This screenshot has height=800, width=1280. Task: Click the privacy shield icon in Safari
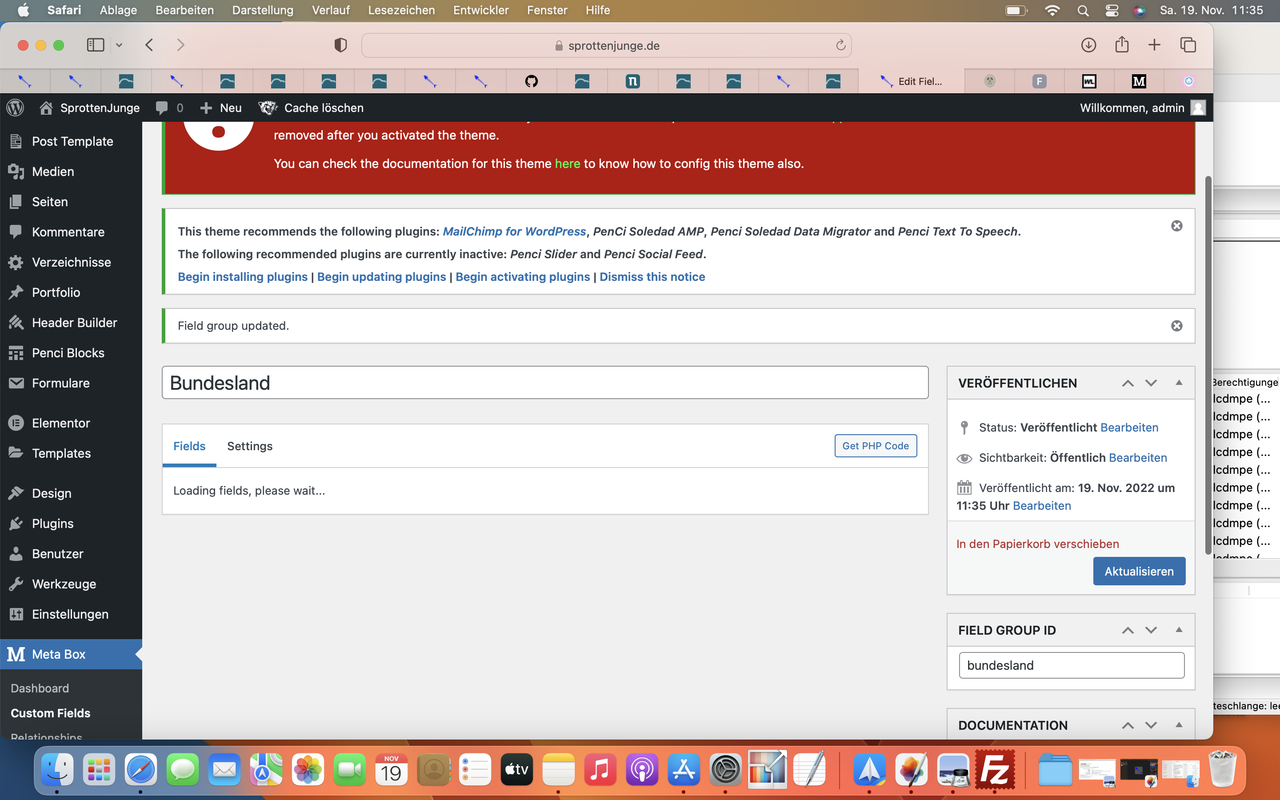coord(340,45)
